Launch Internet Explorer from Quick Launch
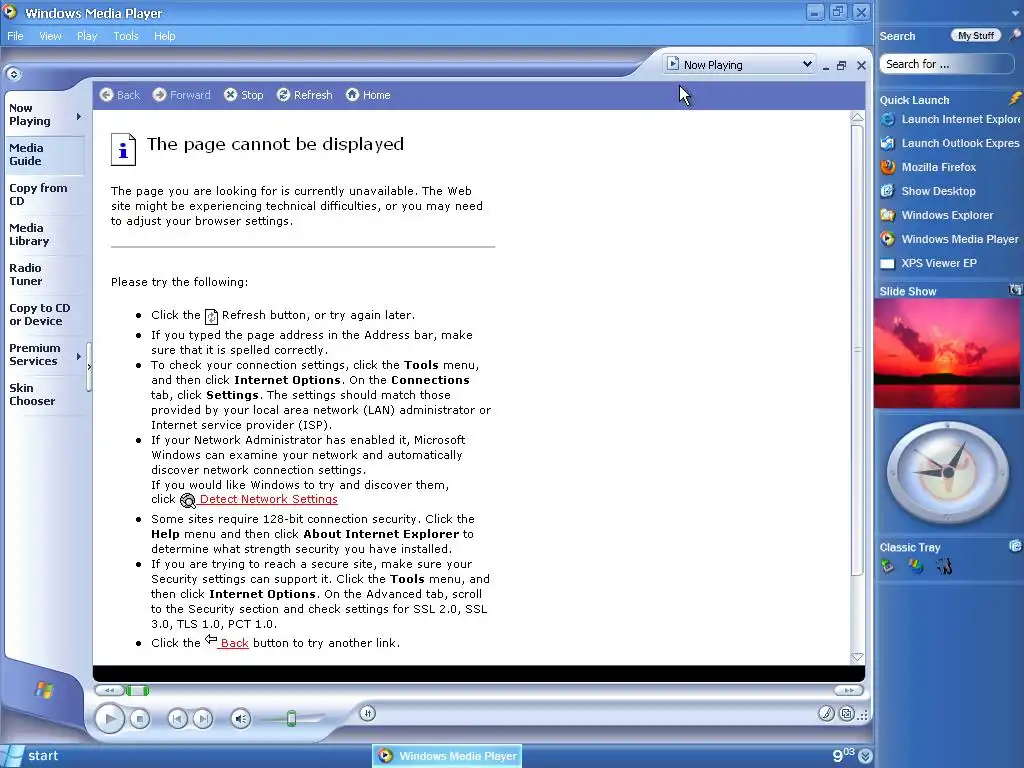Viewport: 1024px width, 768px height. coord(951,119)
